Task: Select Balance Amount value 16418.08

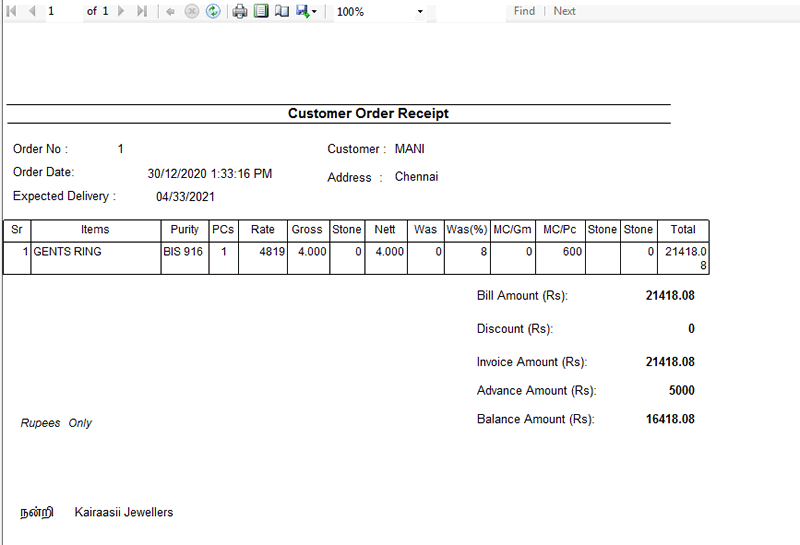Action: point(670,419)
